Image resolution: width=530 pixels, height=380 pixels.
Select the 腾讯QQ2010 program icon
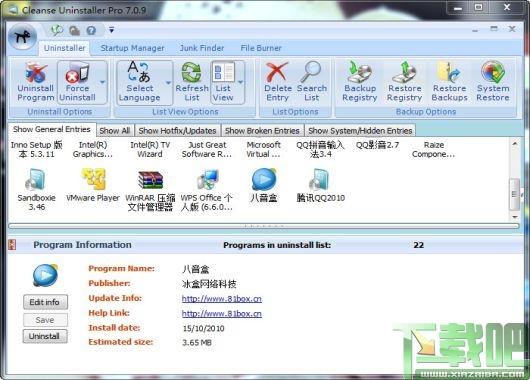[319, 179]
